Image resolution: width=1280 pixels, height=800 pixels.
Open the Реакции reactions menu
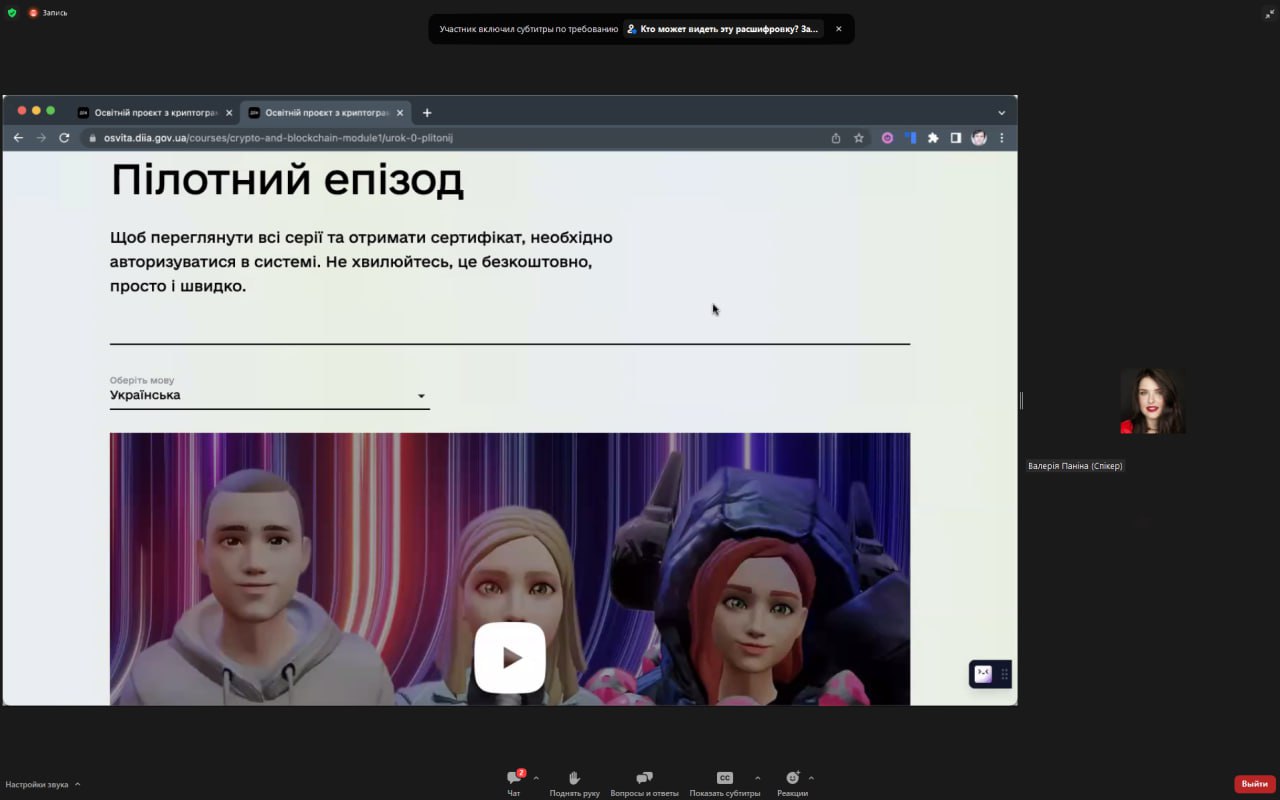[x=792, y=782]
